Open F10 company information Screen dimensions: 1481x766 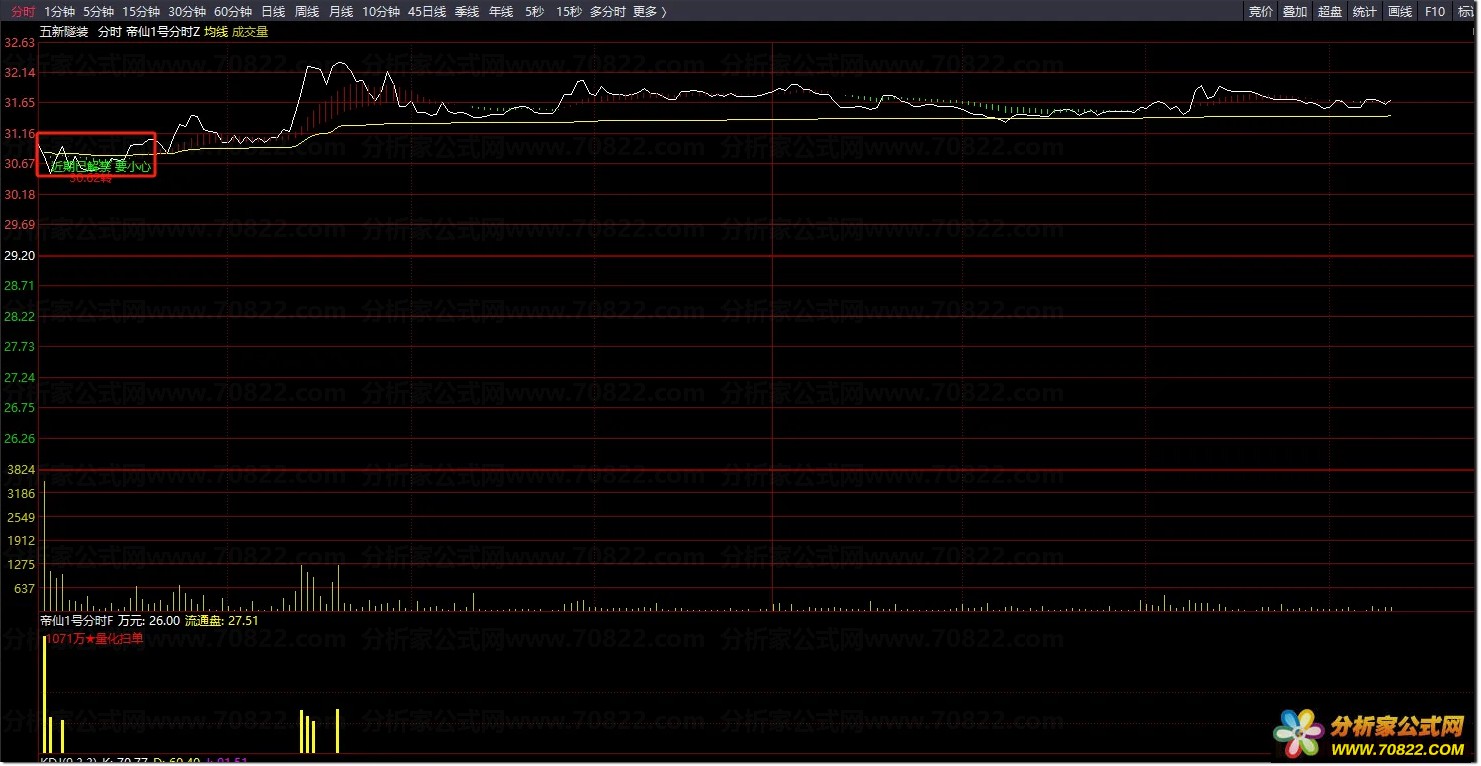click(x=1435, y=12)
